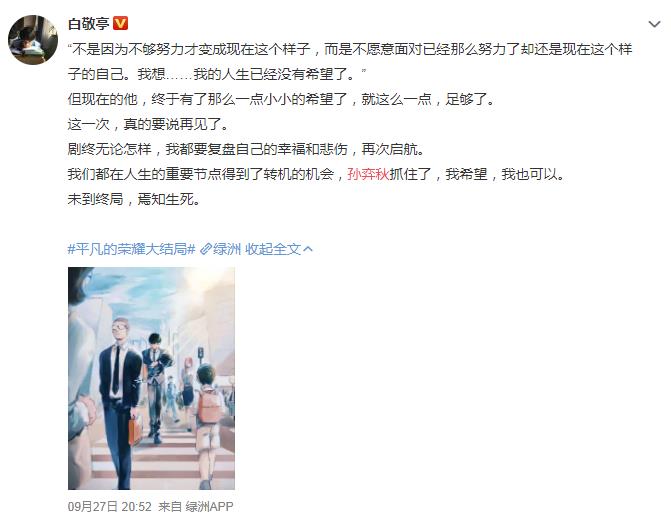This screenshot has width=671, height=522.
Task: Click the 白敬亭 username link
Action: point(89,24)
